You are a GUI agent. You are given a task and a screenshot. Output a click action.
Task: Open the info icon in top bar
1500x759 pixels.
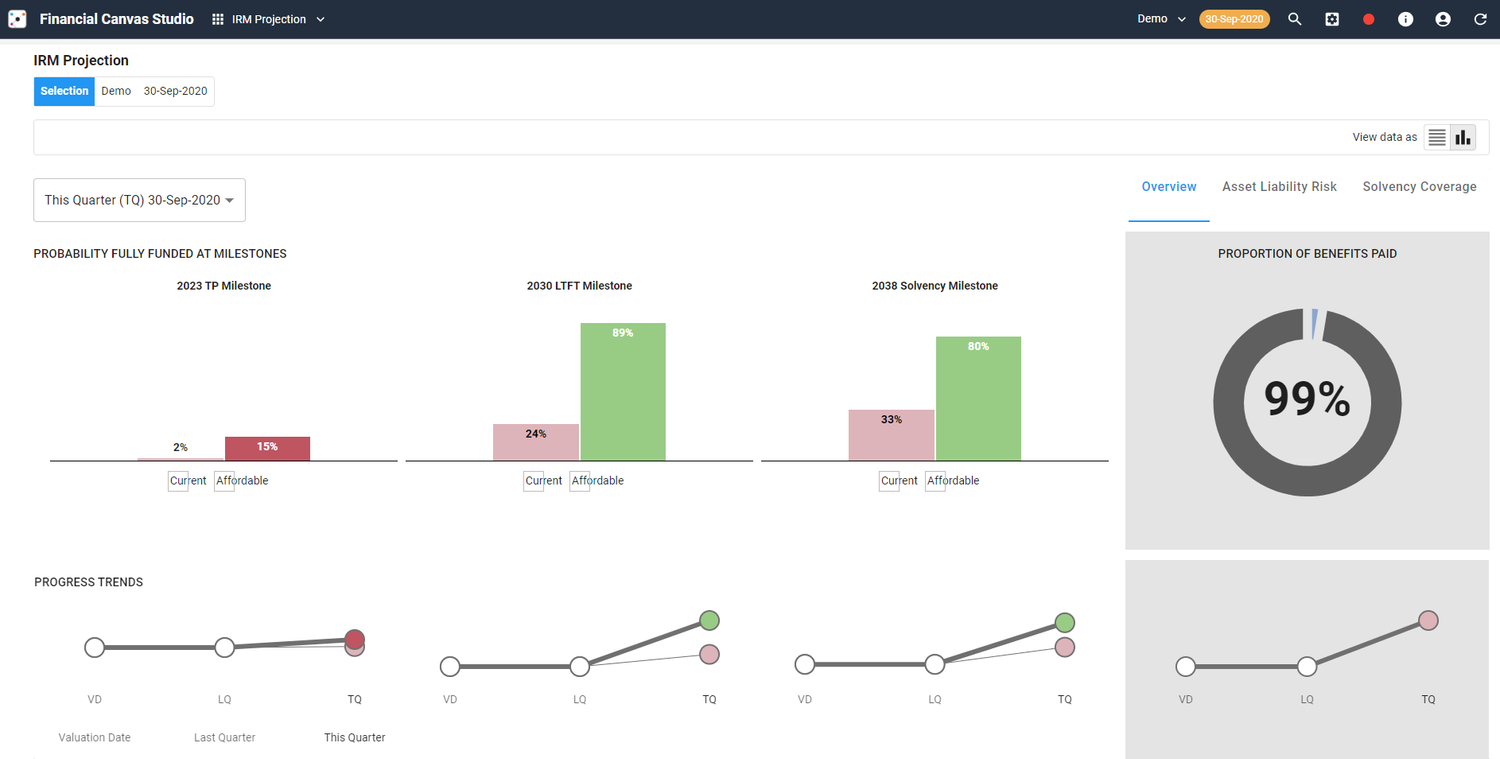click(x=1406, y=19)
